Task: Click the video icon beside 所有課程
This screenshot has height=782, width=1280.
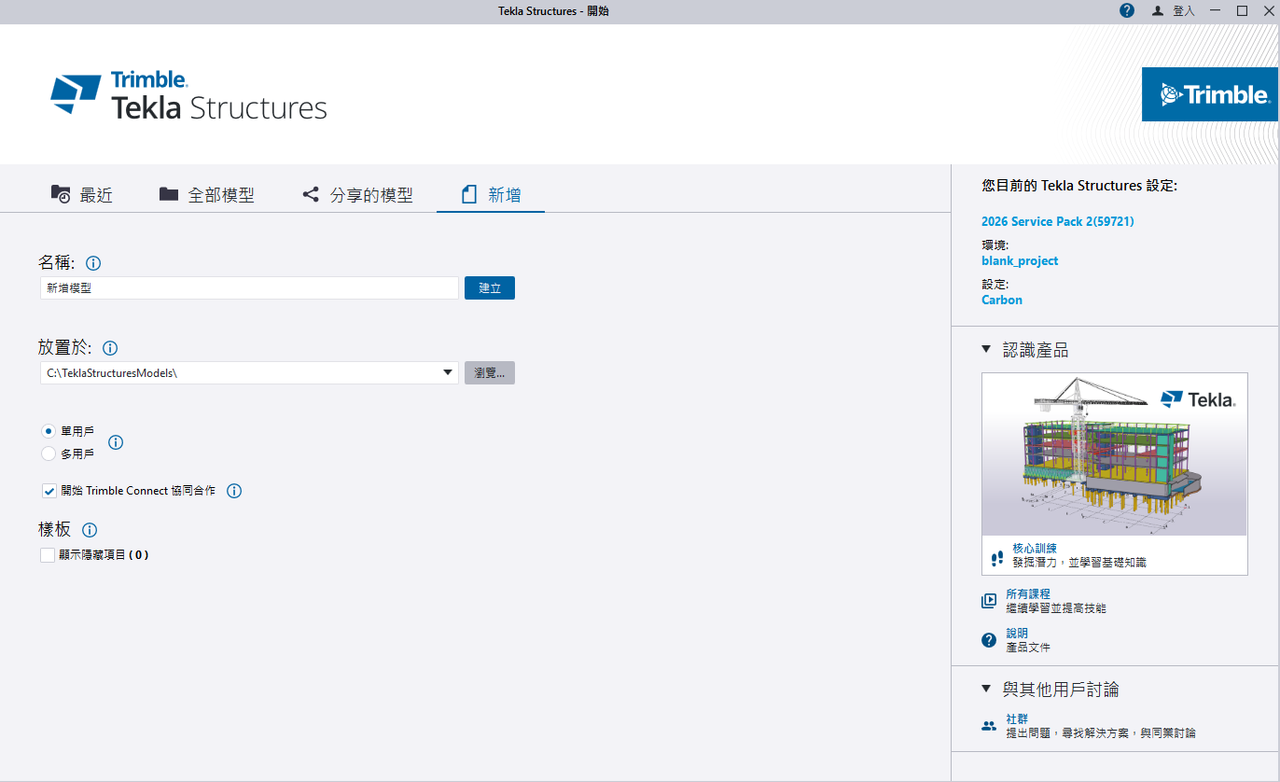Action: pyautogui.click(x=989, y=601)
